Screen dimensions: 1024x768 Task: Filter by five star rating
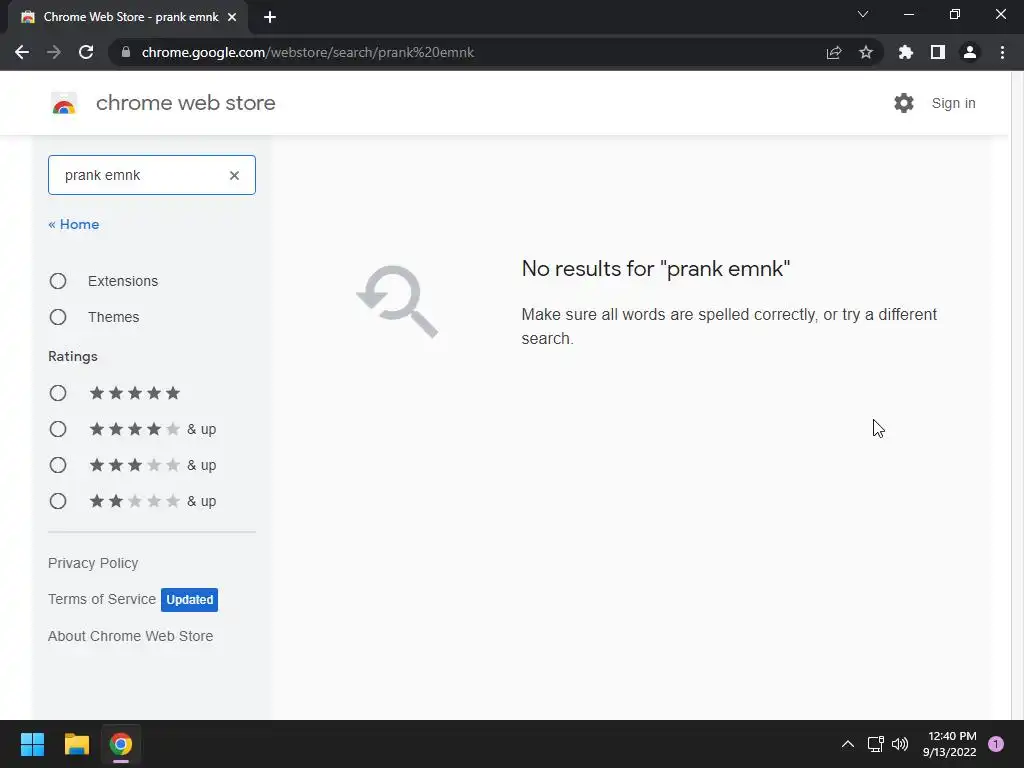(58, 393)
